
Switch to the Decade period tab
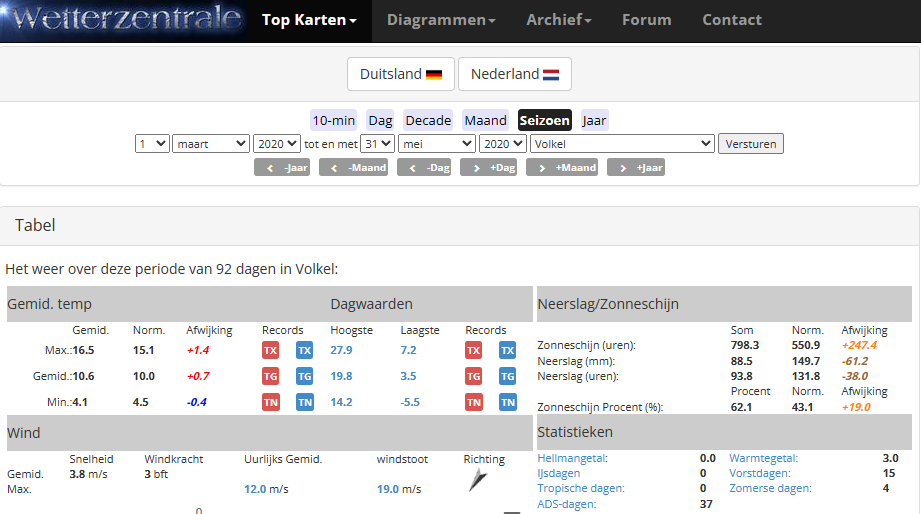tap(428, 120)
